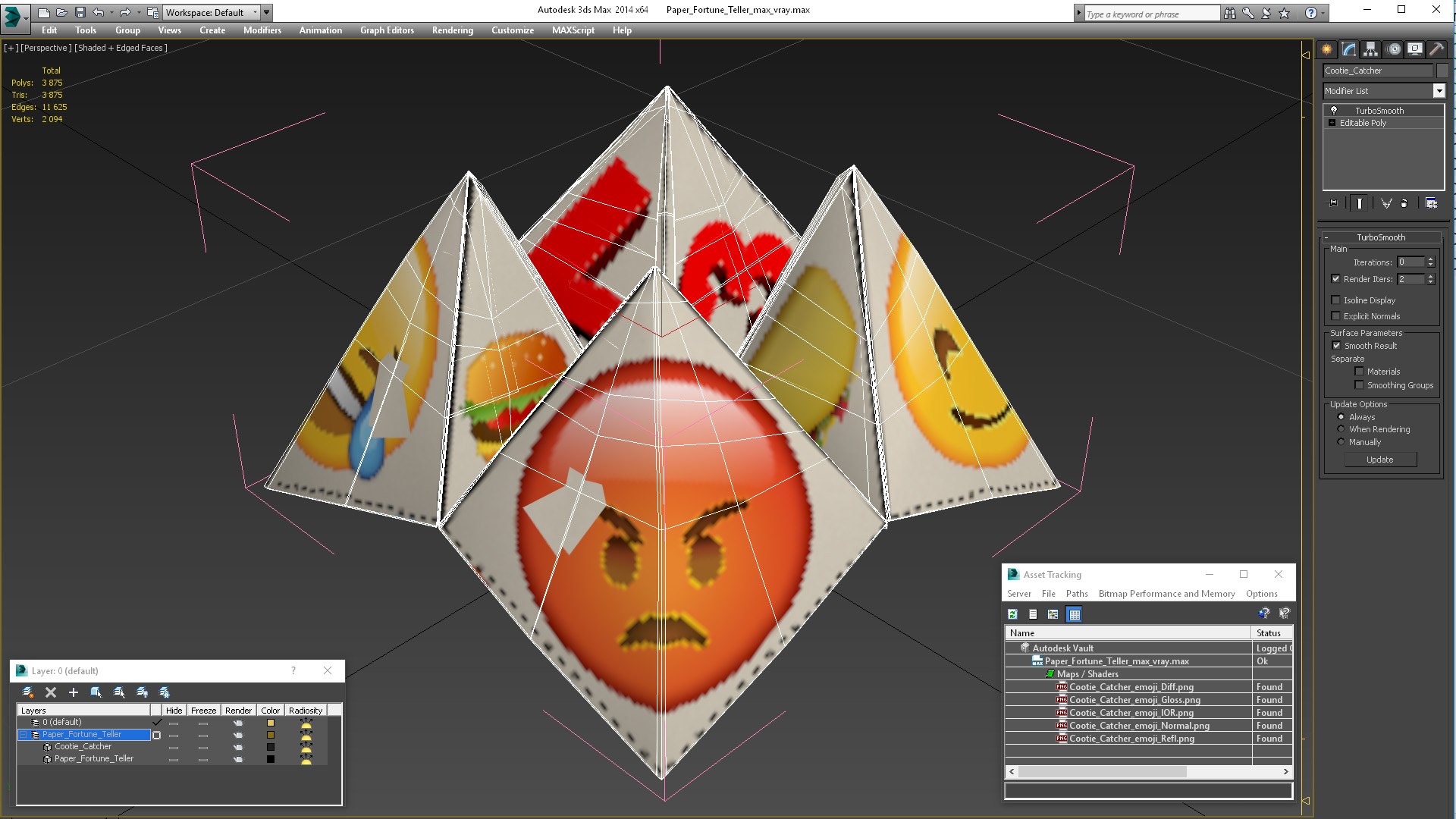Click the binoculars search icon
1456x819 pixels.
(x=1229, y=13)
